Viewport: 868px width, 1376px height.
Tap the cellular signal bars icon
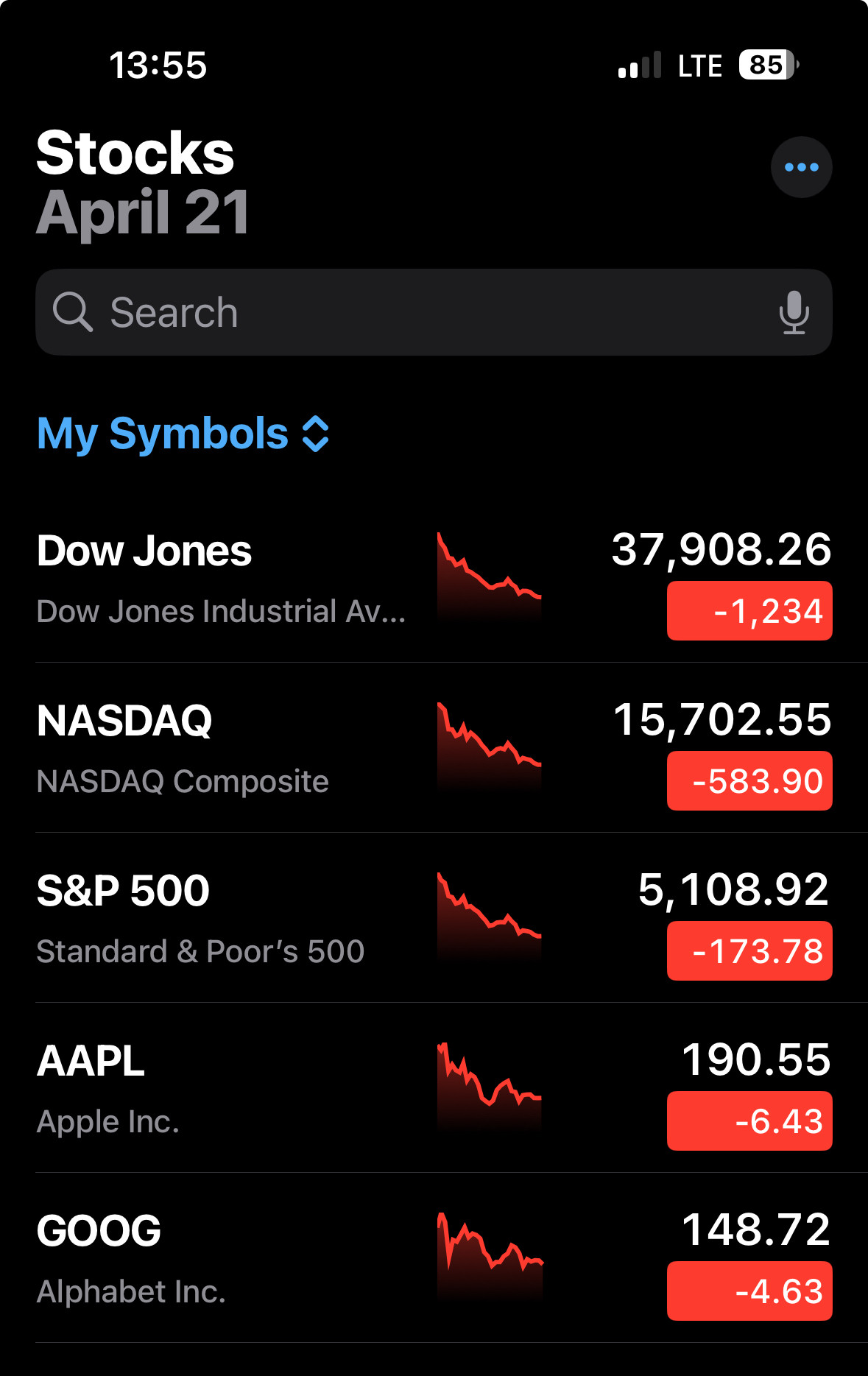[x=640, y=65]
